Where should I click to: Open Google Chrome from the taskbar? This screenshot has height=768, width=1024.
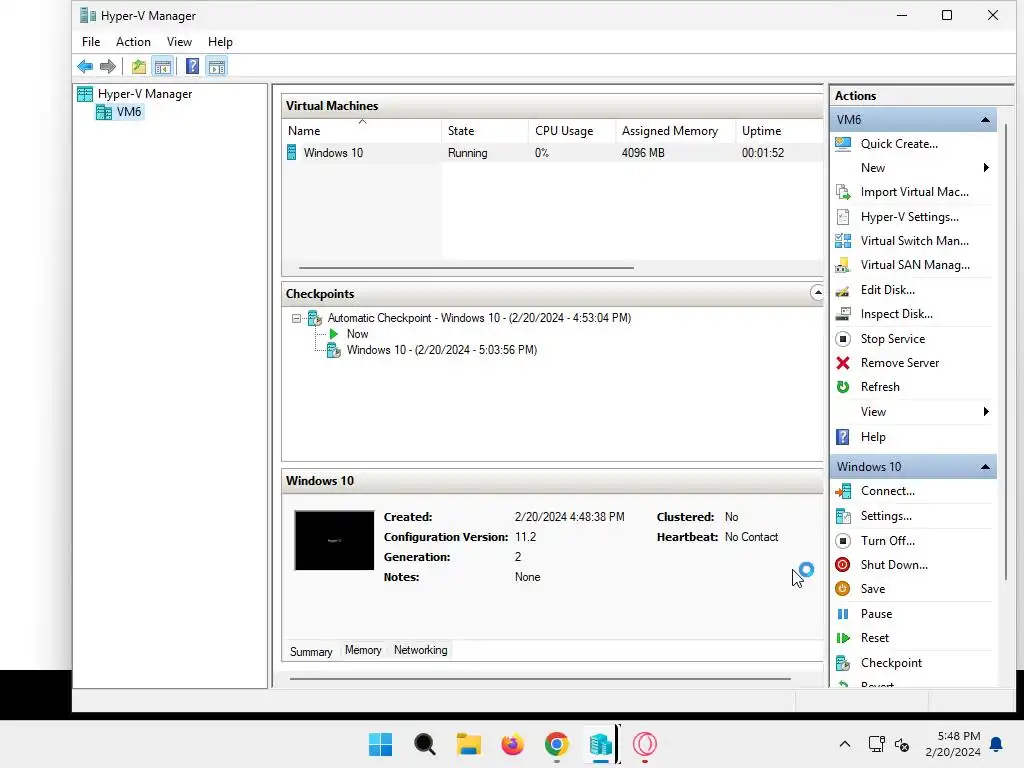point(556,744)
